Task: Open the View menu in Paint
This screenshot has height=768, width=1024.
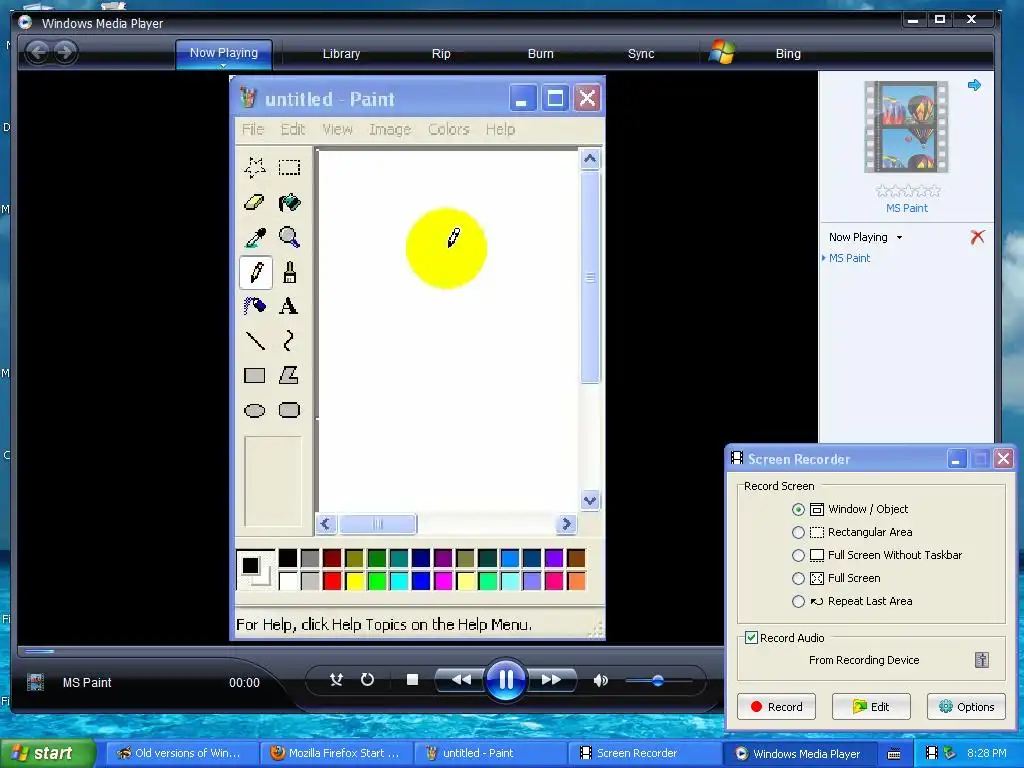Action: click(x=337, y=129)
